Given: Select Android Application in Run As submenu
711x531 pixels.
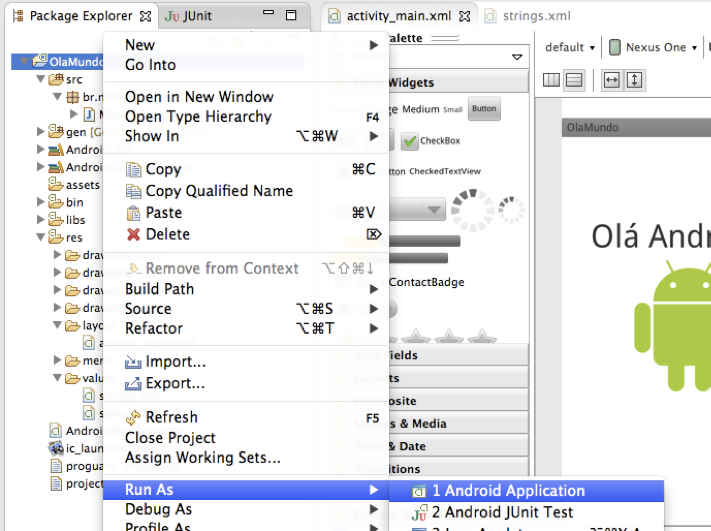Looking at the screenshot, I should 526,491.
